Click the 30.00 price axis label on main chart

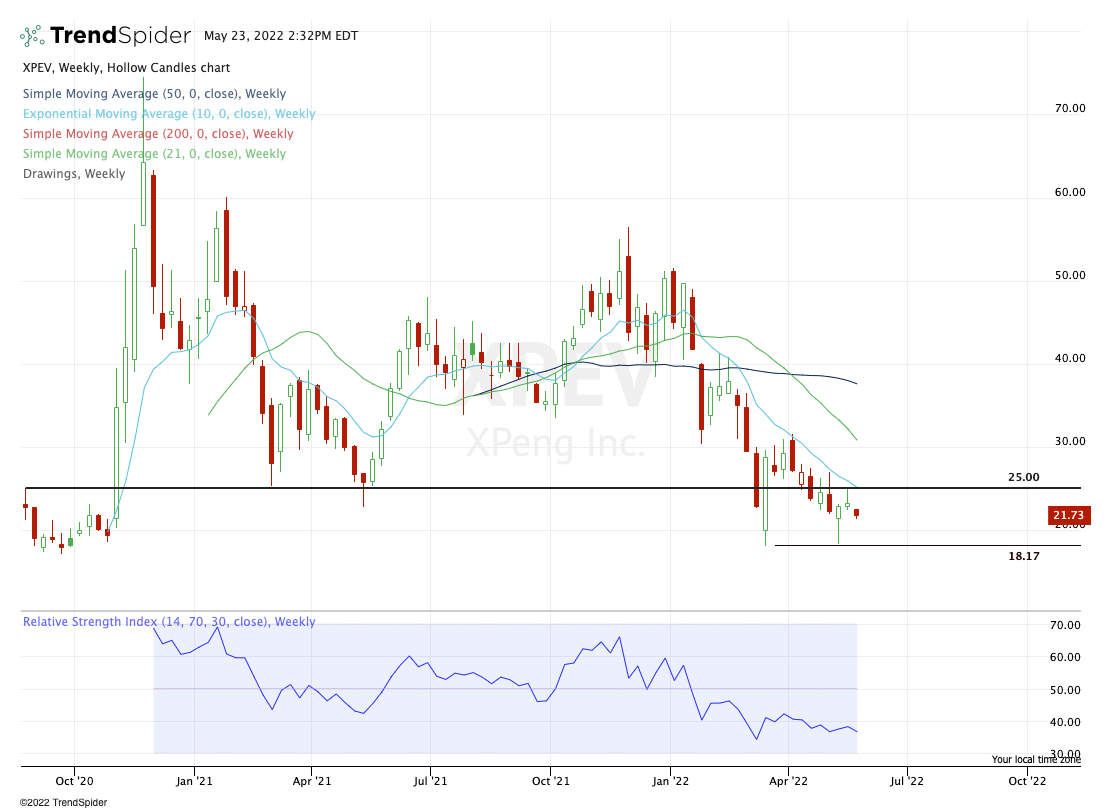tap(1070, 441)
